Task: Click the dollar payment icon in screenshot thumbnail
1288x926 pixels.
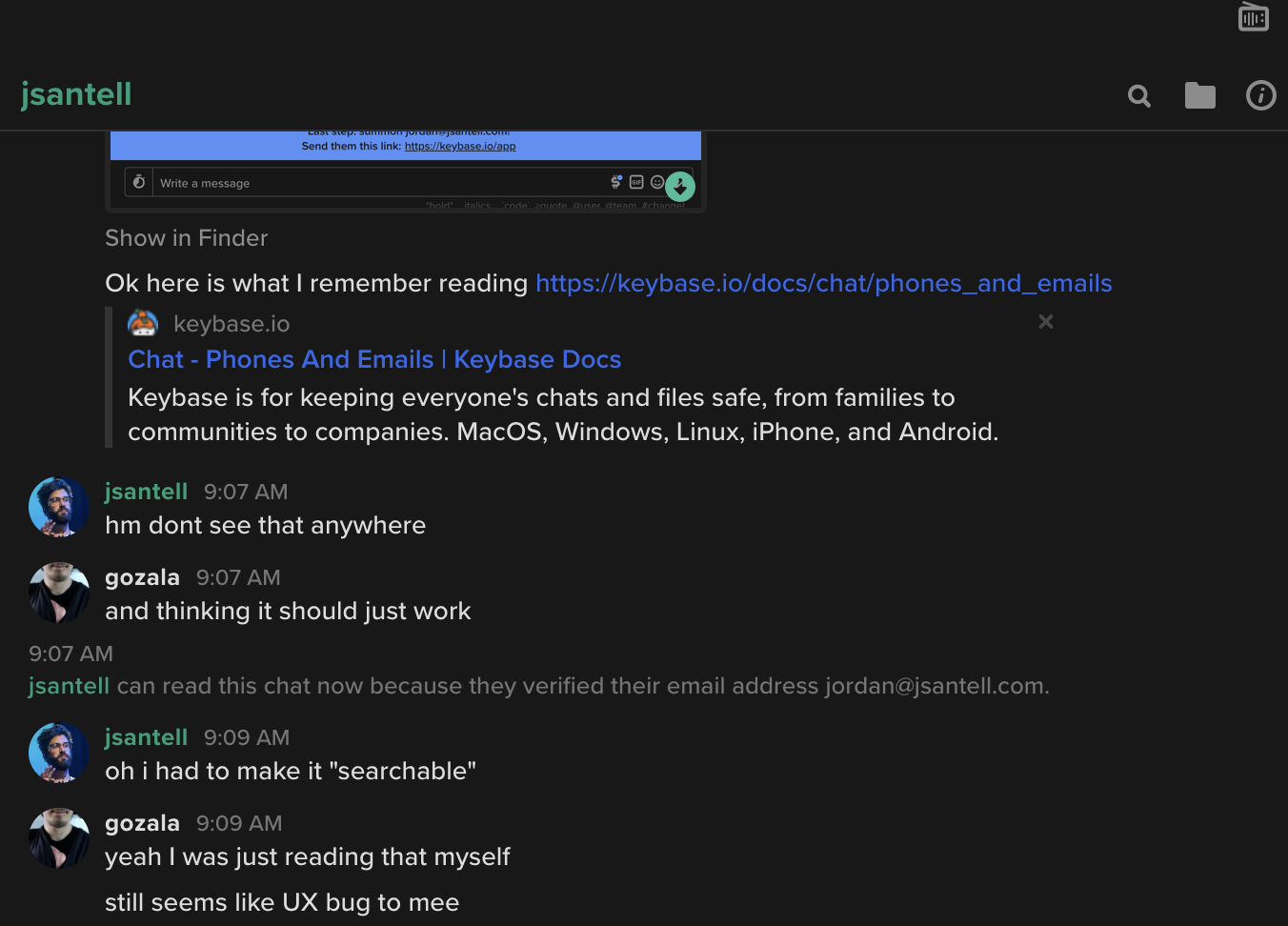Action: tap(616, 182)
